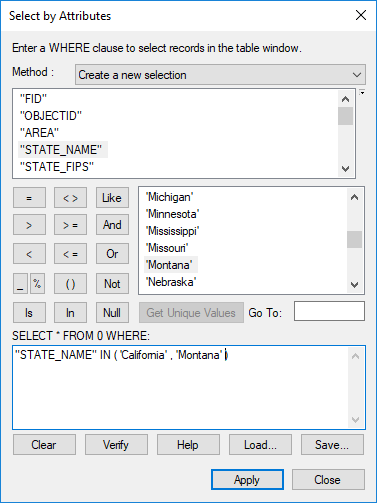Click the greater-than-or-equal operator
The height and width of the screenshot is (503, 377).
pyautogui.click(x=71, y=225)
